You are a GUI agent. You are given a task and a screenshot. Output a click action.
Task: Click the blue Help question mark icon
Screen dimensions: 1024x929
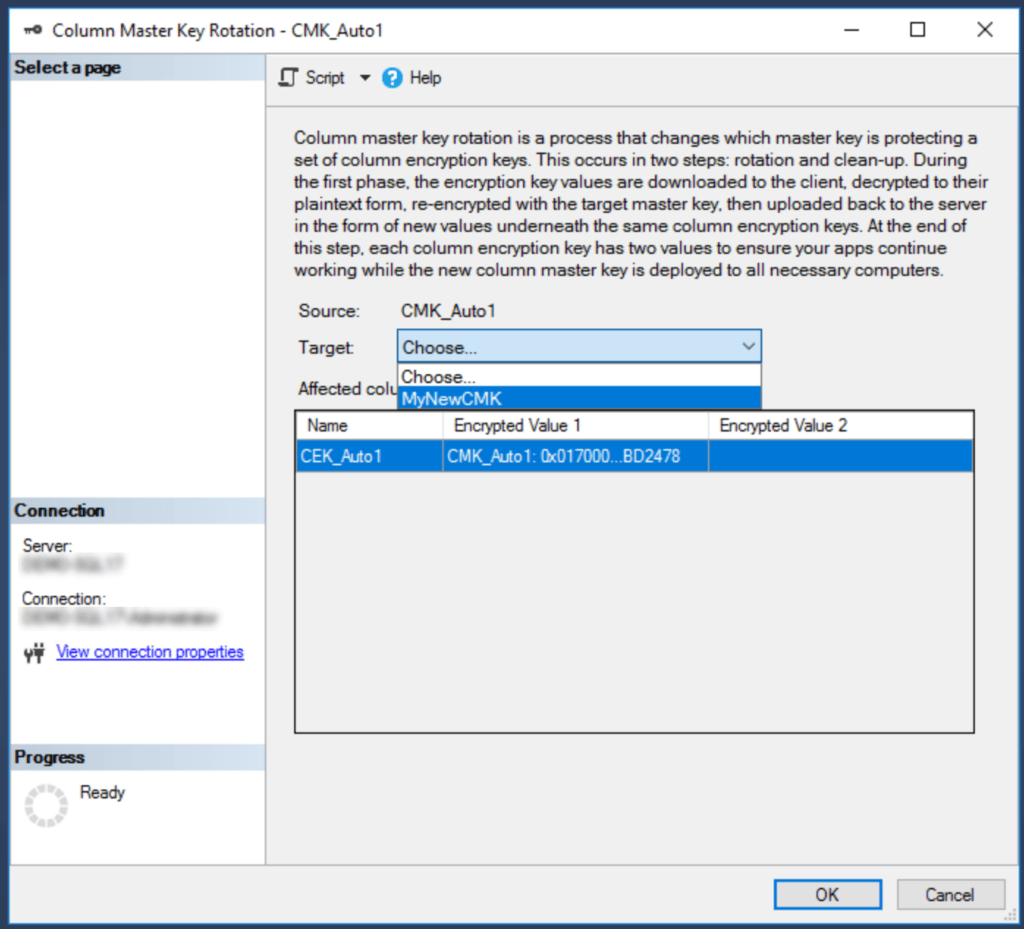point(392,78)
